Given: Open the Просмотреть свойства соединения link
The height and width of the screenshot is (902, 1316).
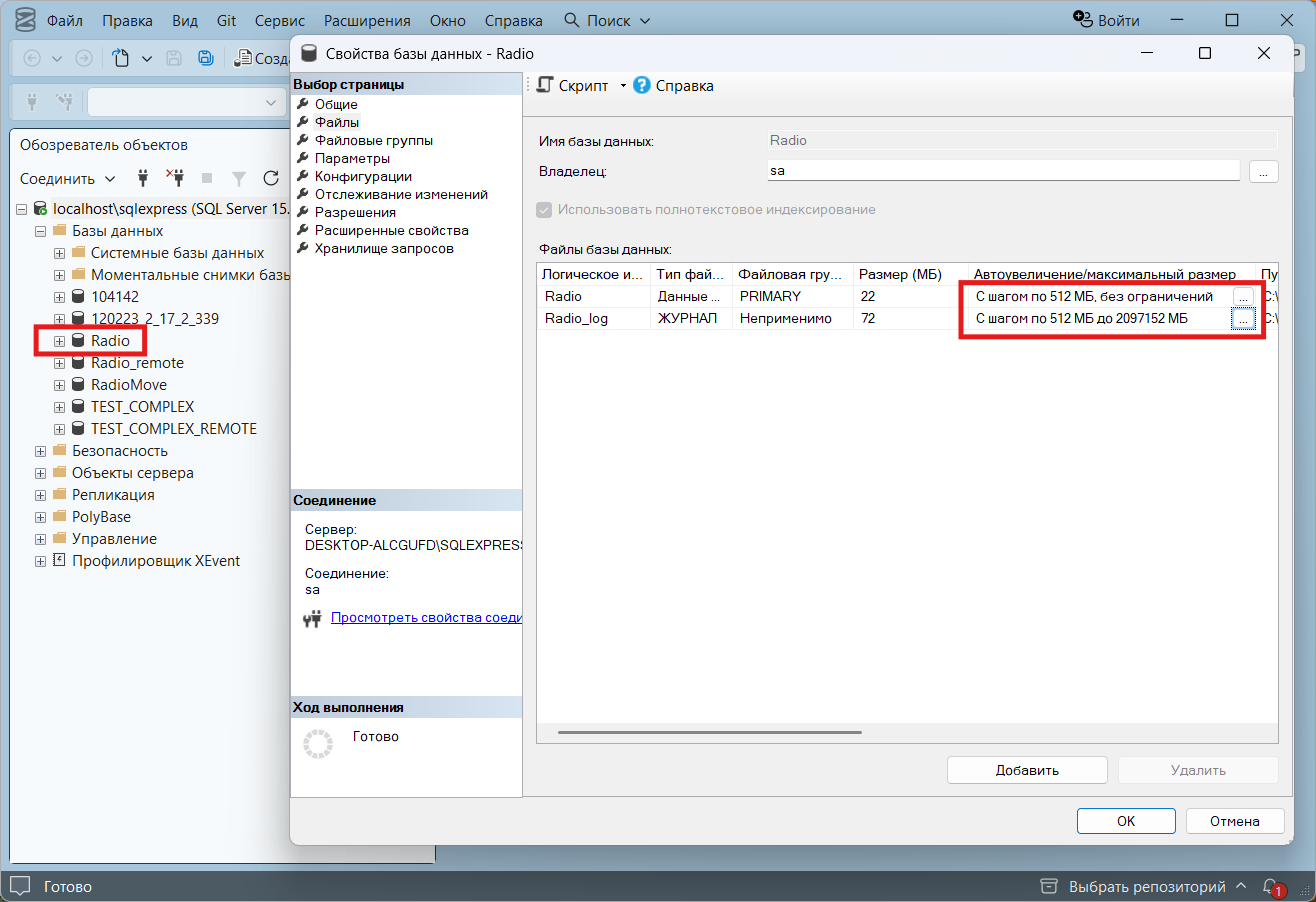Looking at the screenshot, I should click(426, 618).
